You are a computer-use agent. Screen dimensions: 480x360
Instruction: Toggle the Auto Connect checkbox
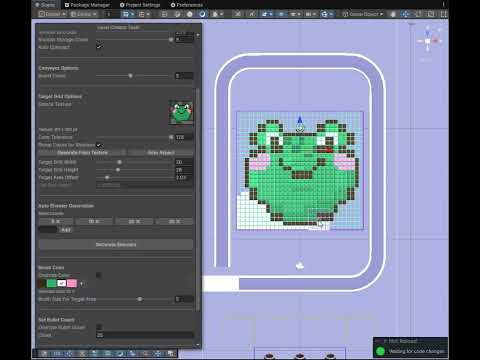99,47
